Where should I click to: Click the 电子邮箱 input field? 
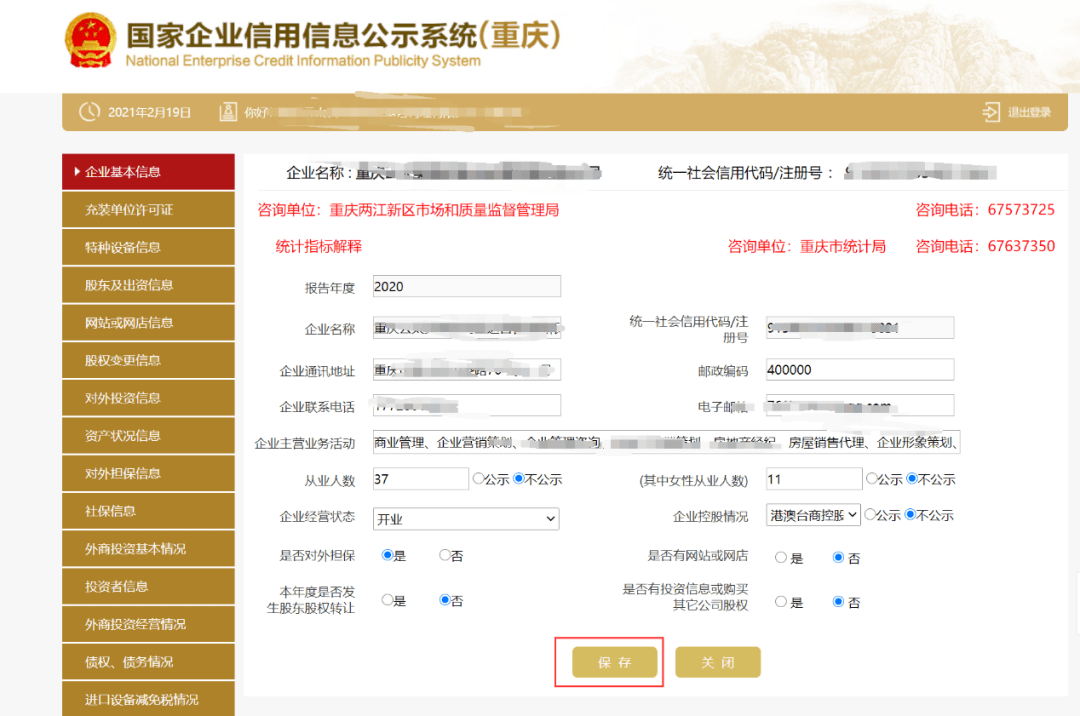coord(860,406)
